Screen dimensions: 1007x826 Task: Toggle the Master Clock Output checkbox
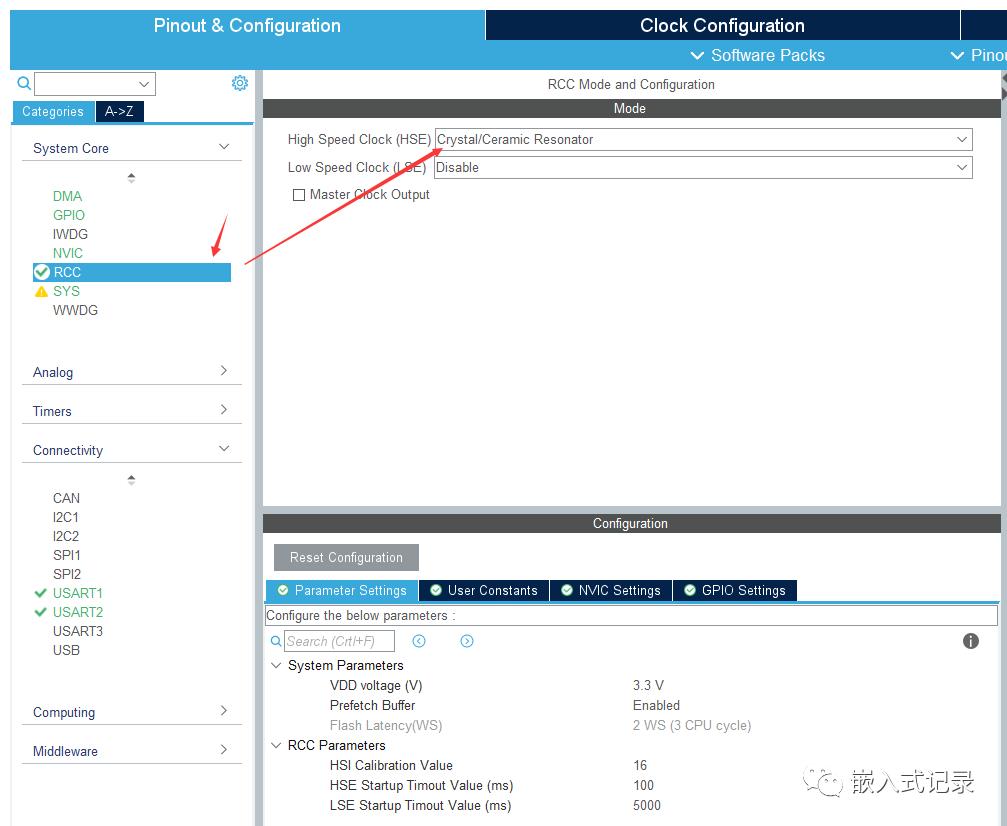pyautogui.click(x=299, y=195)
